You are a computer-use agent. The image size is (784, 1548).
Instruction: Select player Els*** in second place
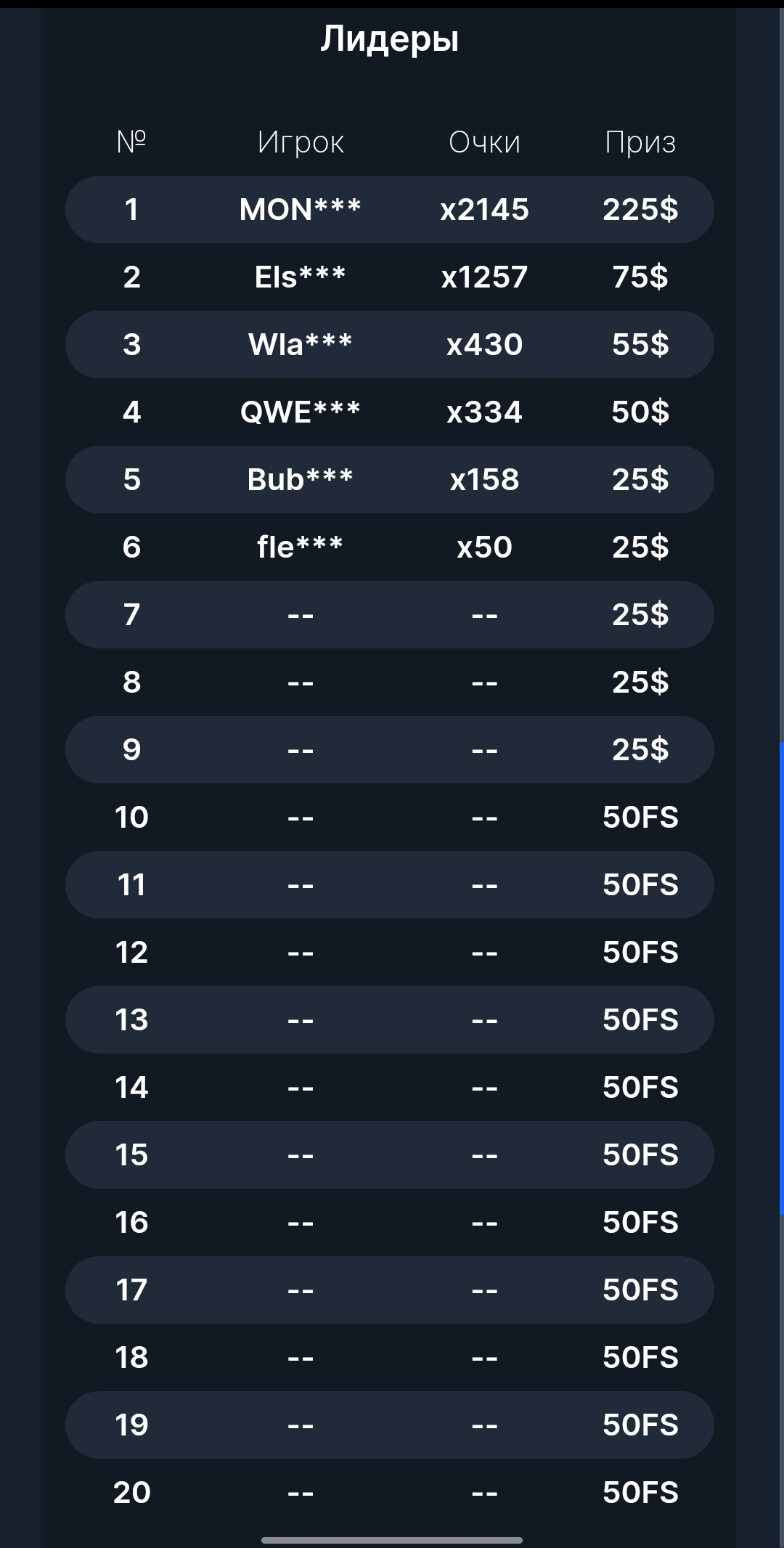click(301, 277)
